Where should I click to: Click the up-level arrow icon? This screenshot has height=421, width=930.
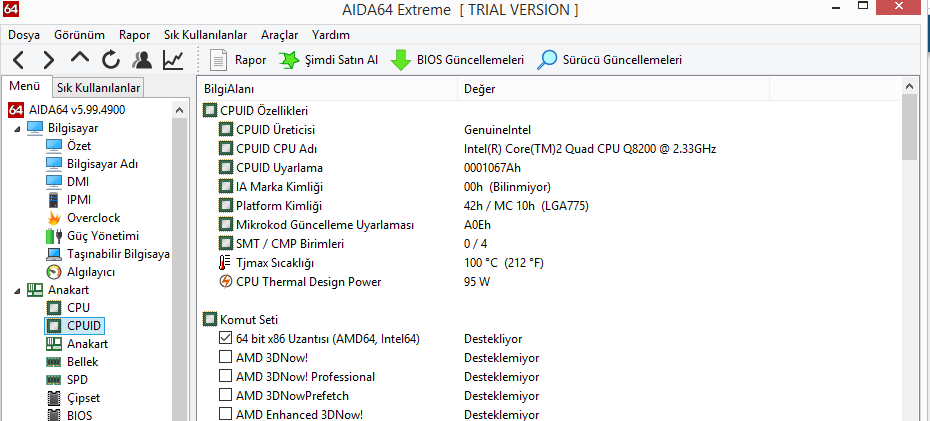click(x=80, y=59)
